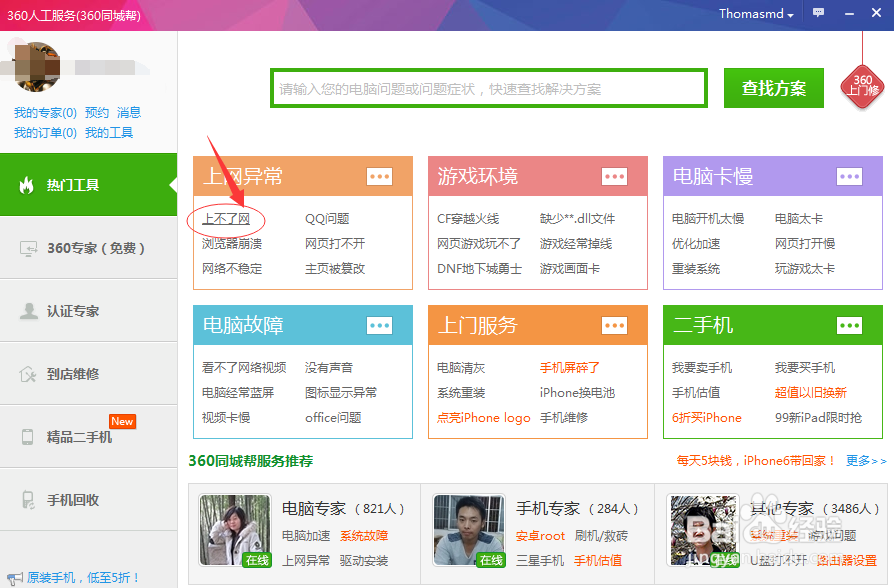Select 缺少**.dll文件 link
Viewport: 894px width, 588px height.
coord(578,219)
